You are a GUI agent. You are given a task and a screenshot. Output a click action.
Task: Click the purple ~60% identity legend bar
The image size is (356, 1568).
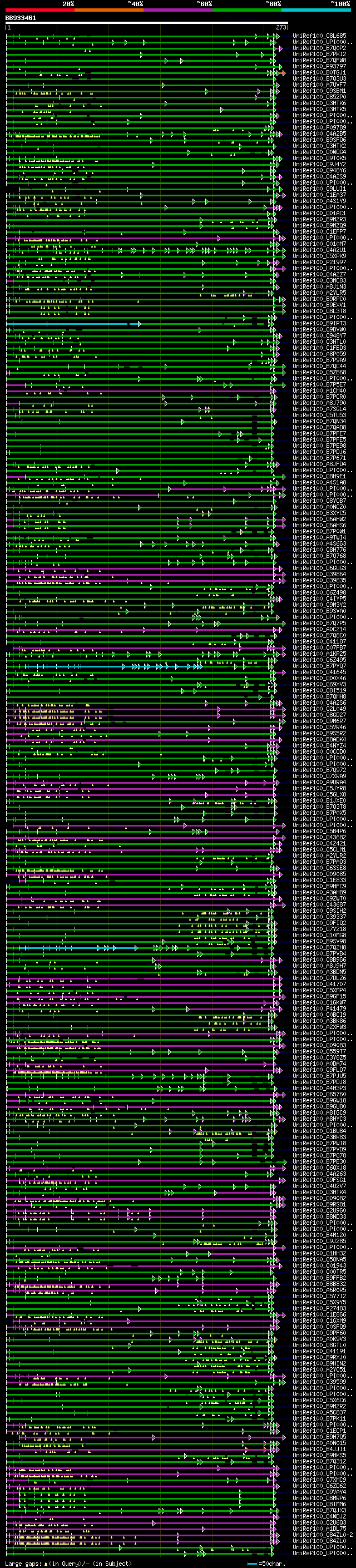[179, 11]
